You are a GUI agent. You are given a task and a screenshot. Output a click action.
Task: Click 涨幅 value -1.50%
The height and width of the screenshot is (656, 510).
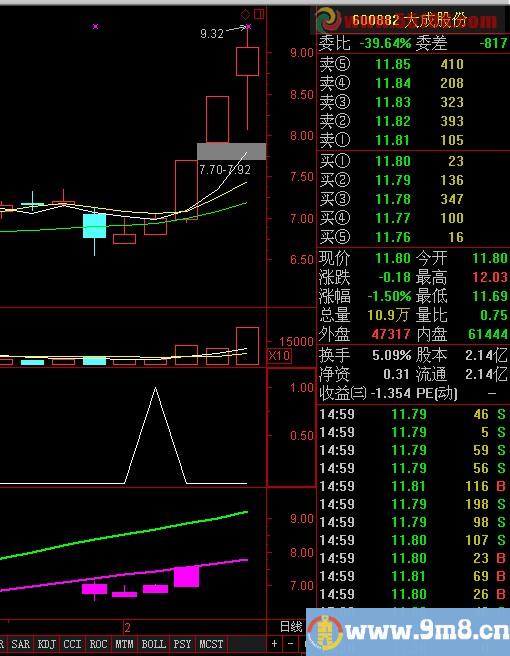click(389, 296)
